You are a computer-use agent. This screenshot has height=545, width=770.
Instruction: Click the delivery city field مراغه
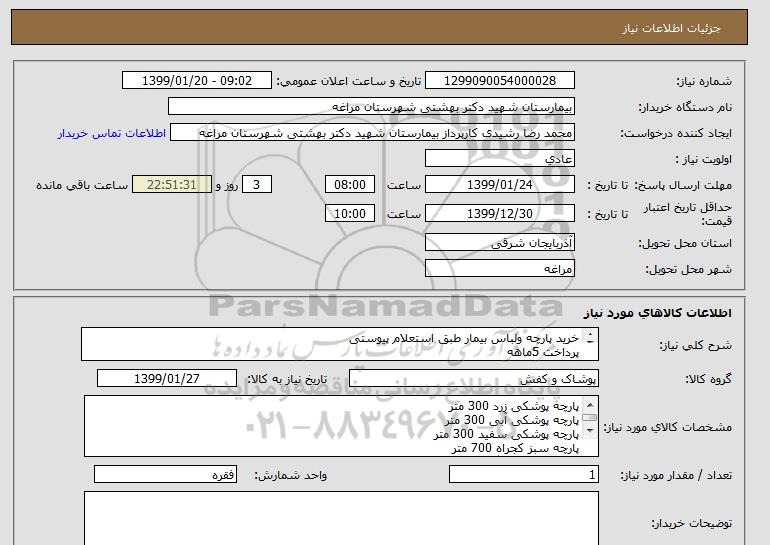click(499, 269)
